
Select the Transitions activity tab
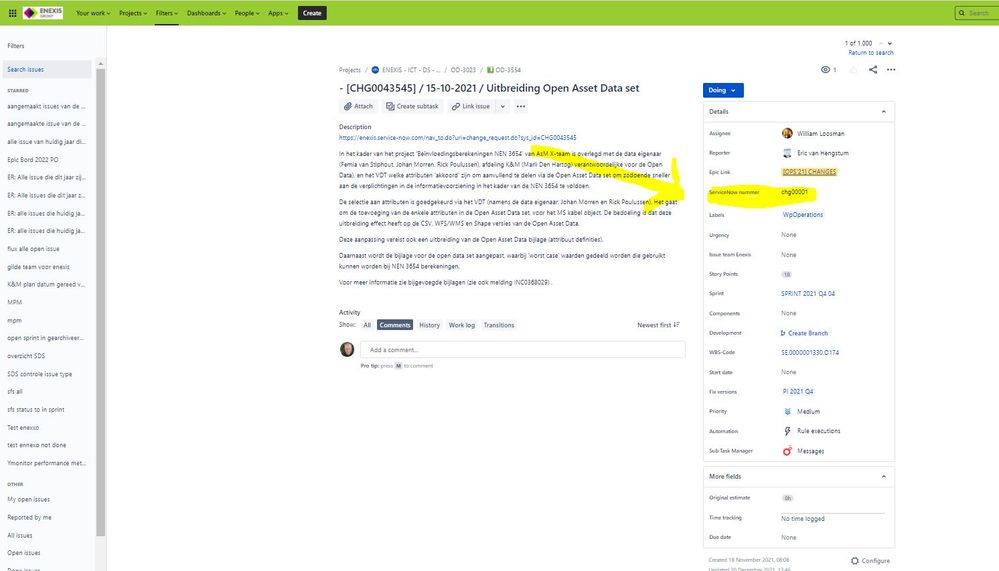tap(499, 325)
